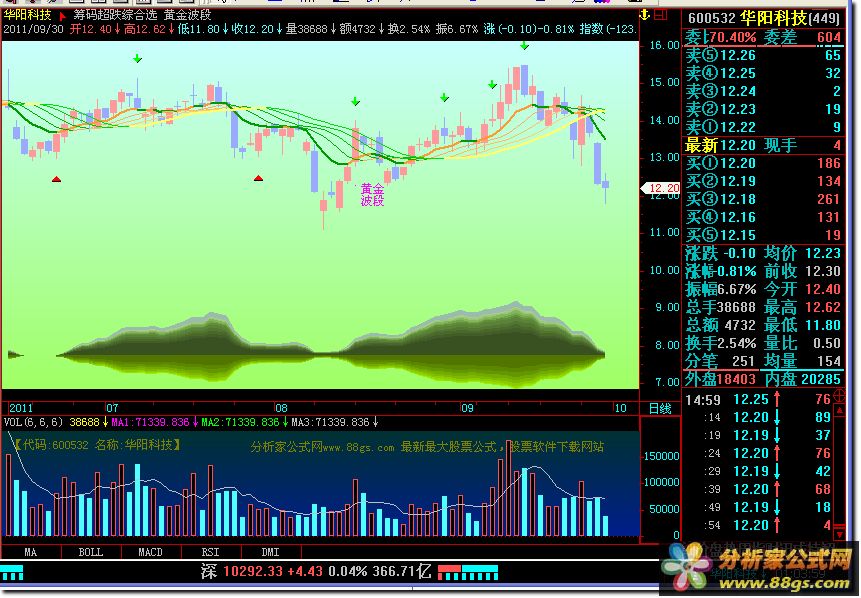Click the crosshair icon beside the 14:59 trade
Image resolution: width=861 pixels, height=598 pixels.
(839, 395)
